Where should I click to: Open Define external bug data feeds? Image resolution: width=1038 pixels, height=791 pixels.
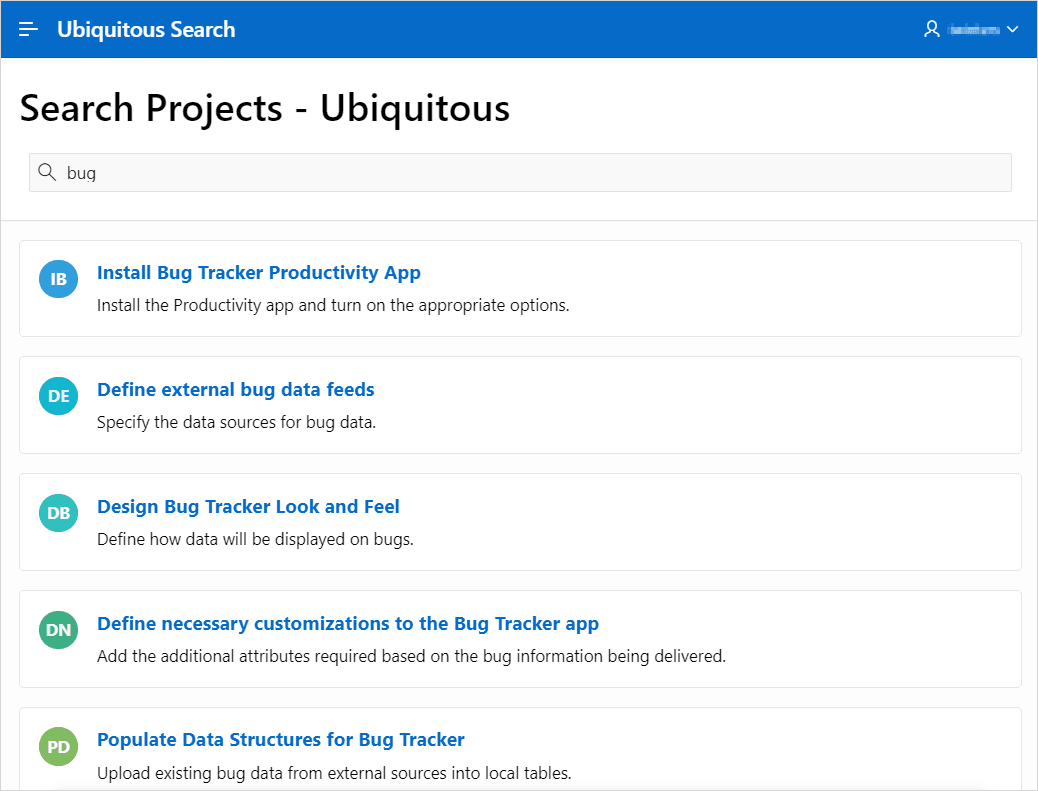pyautogui.click(x=235, y=389)
